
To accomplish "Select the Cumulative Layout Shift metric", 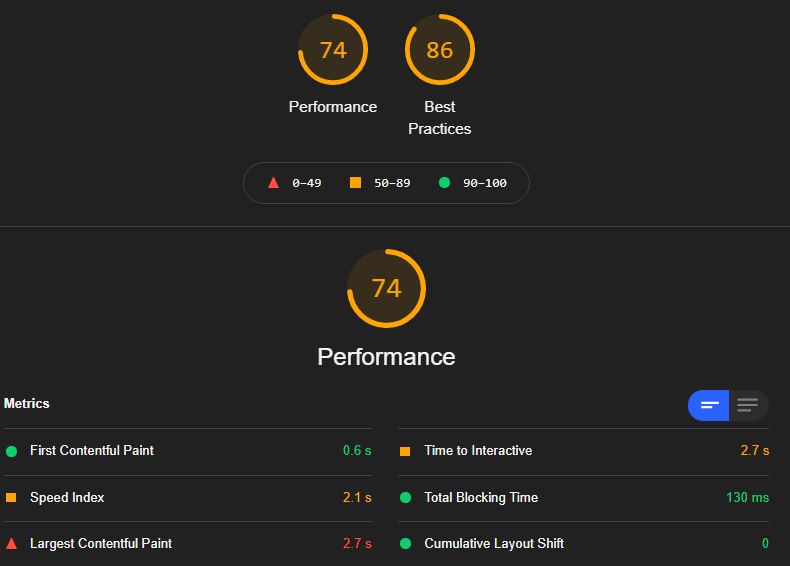I will 583,543.
